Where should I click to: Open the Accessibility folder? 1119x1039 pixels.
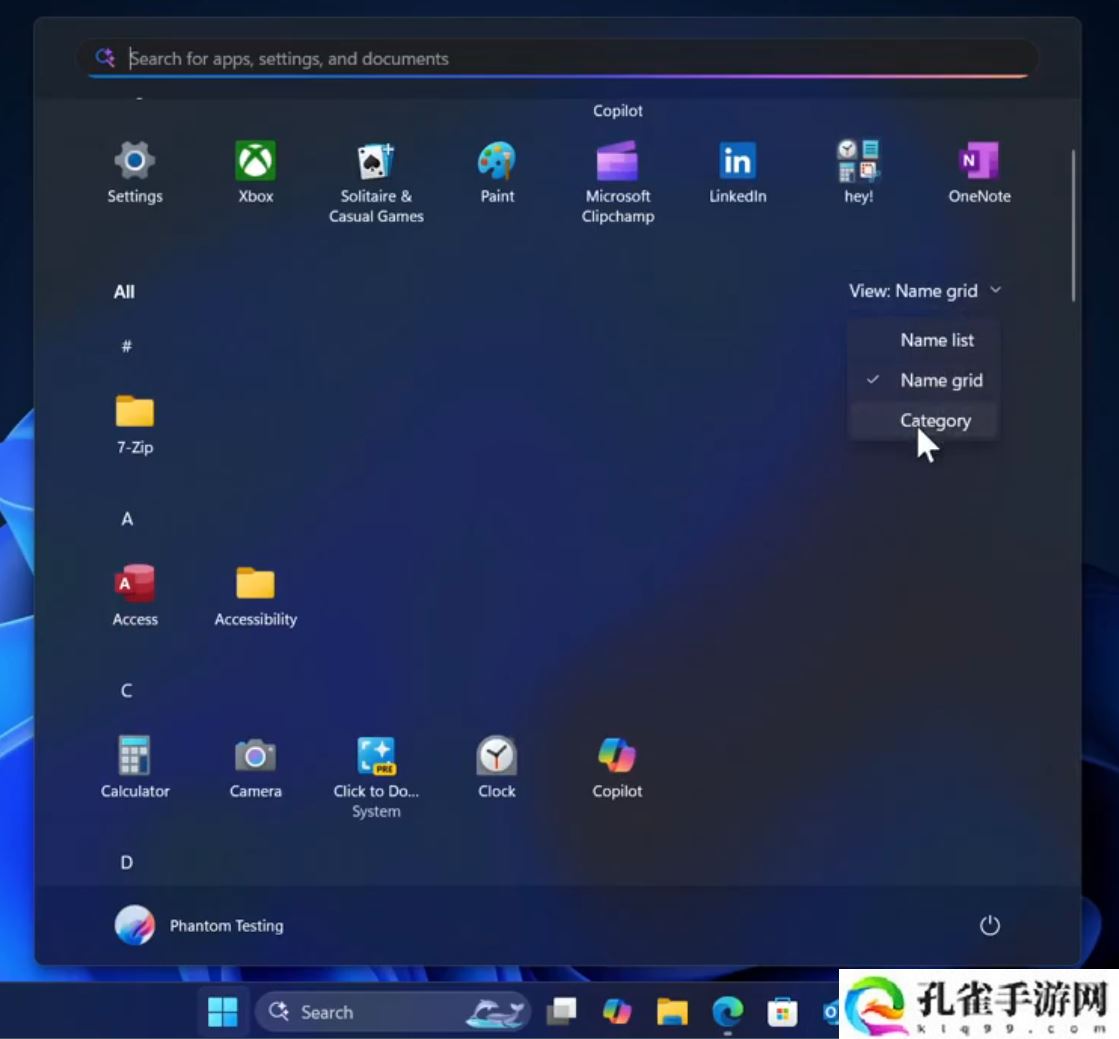click(255, 596)
